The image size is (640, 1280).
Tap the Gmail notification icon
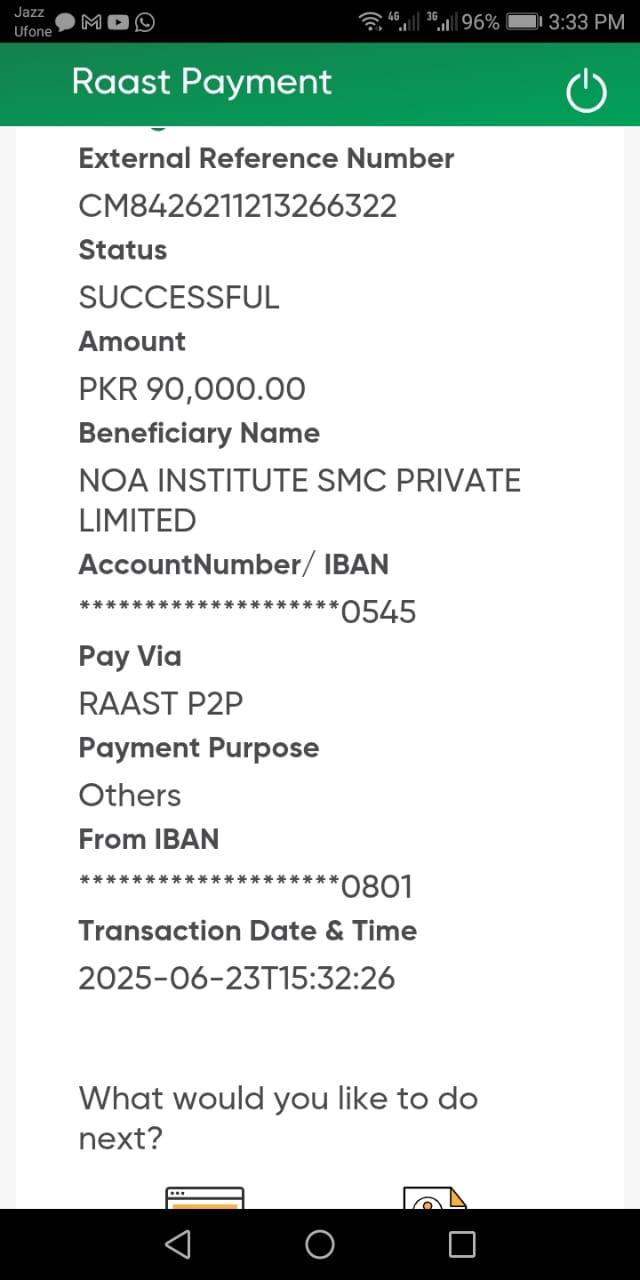92,22
